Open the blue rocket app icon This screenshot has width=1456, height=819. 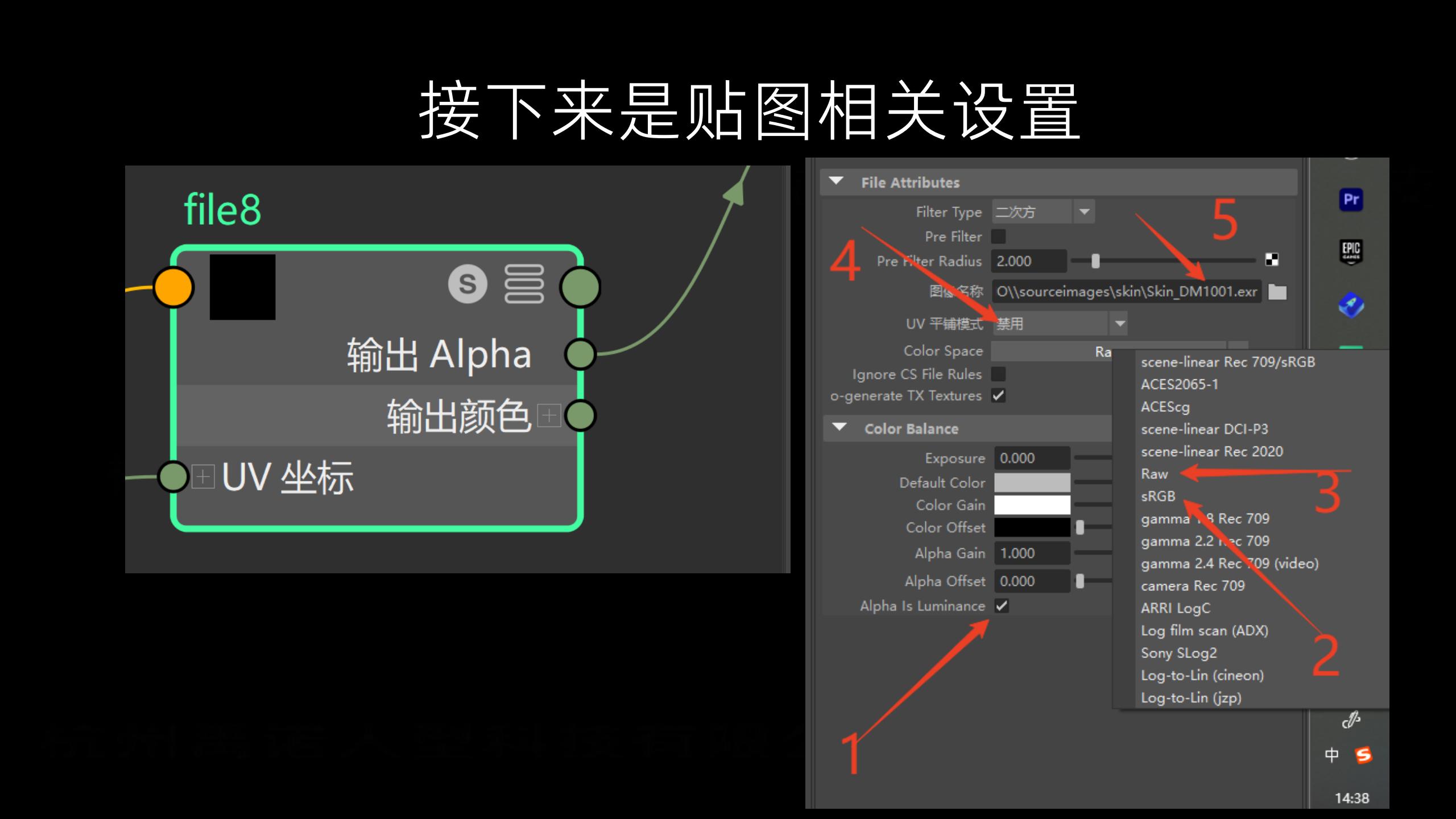coord(1351,305)
